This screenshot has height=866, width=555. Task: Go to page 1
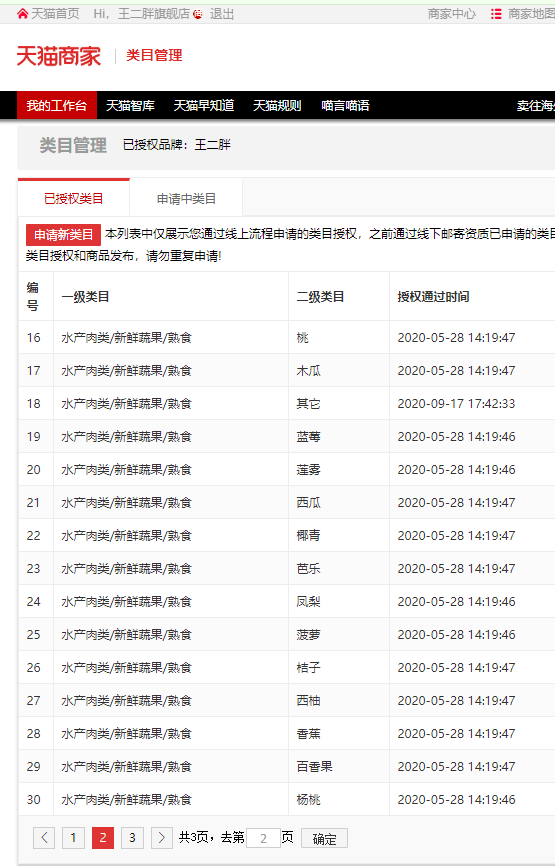tap(73, 838)
